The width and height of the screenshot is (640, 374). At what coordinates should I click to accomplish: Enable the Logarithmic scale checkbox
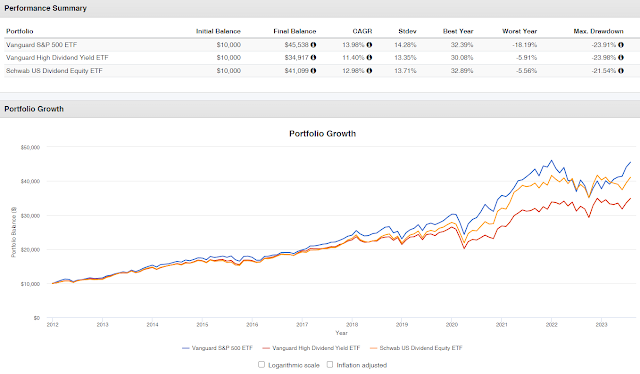261,364
